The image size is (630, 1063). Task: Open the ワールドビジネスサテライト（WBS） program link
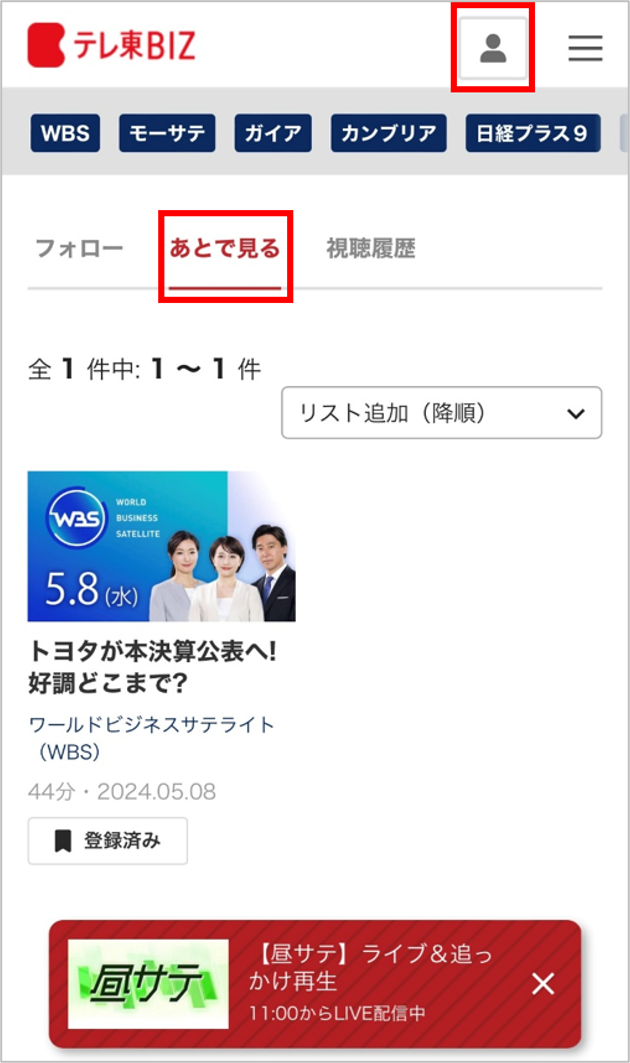click(151, 738)
